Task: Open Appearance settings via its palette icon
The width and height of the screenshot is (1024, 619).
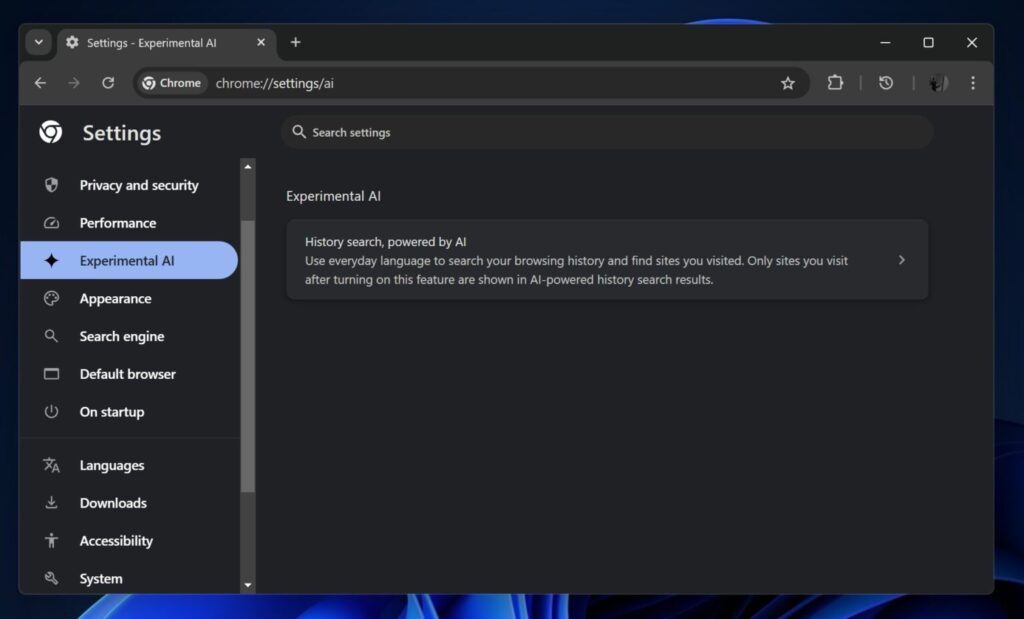Action: [51, 298]
